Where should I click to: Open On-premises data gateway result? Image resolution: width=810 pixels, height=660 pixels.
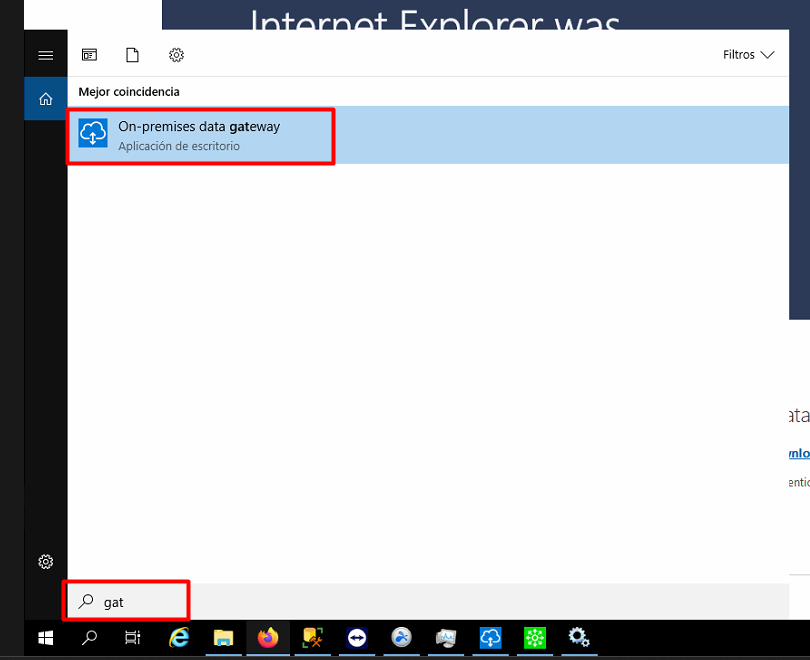click(428, 135)
